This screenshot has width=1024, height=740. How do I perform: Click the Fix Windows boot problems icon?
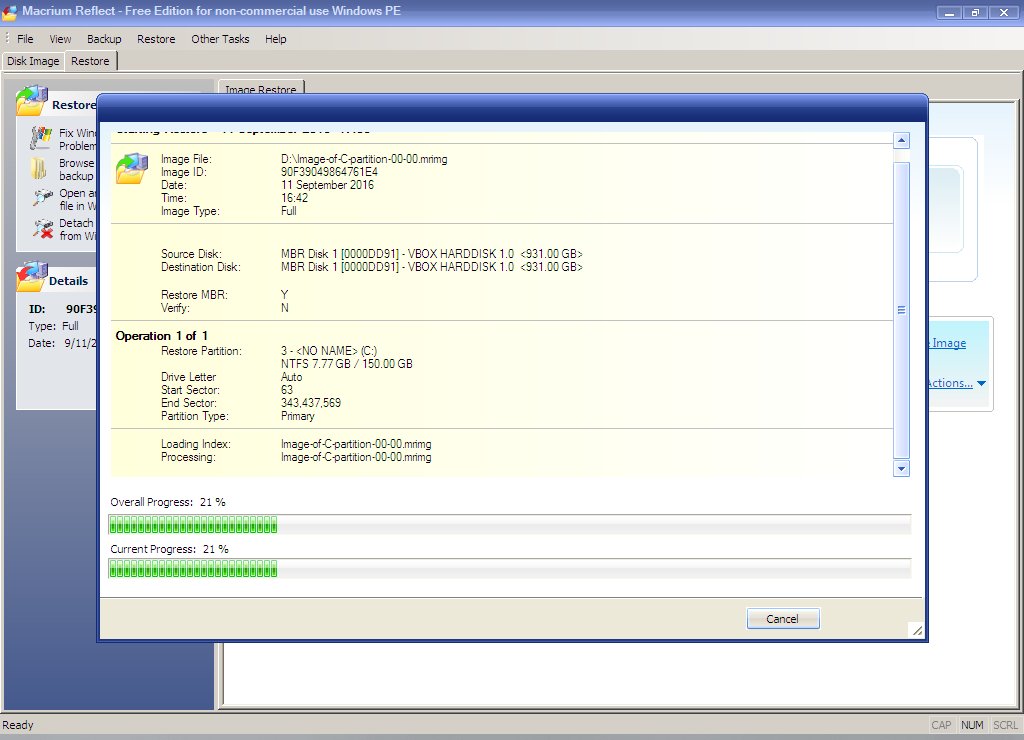pyautogui.click(x=41, y=138)
